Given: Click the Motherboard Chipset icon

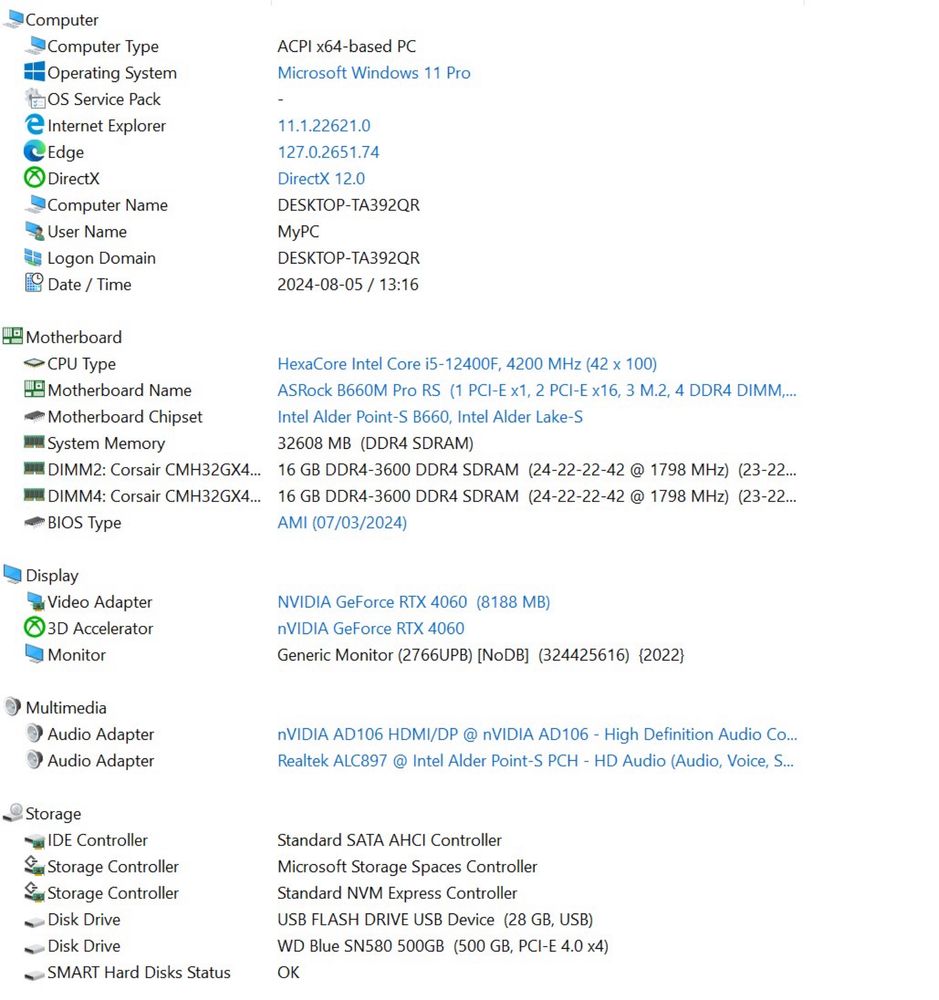Looking at the screenshot, I should [x=34, y=416].
